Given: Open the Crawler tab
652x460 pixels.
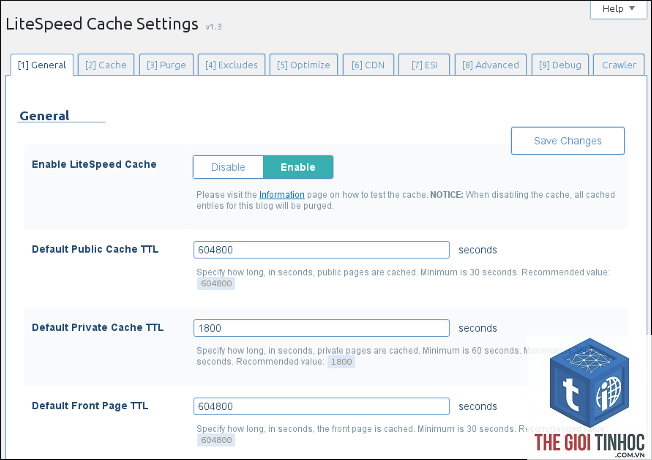Looking at the screenshot, I should (619, 65).
